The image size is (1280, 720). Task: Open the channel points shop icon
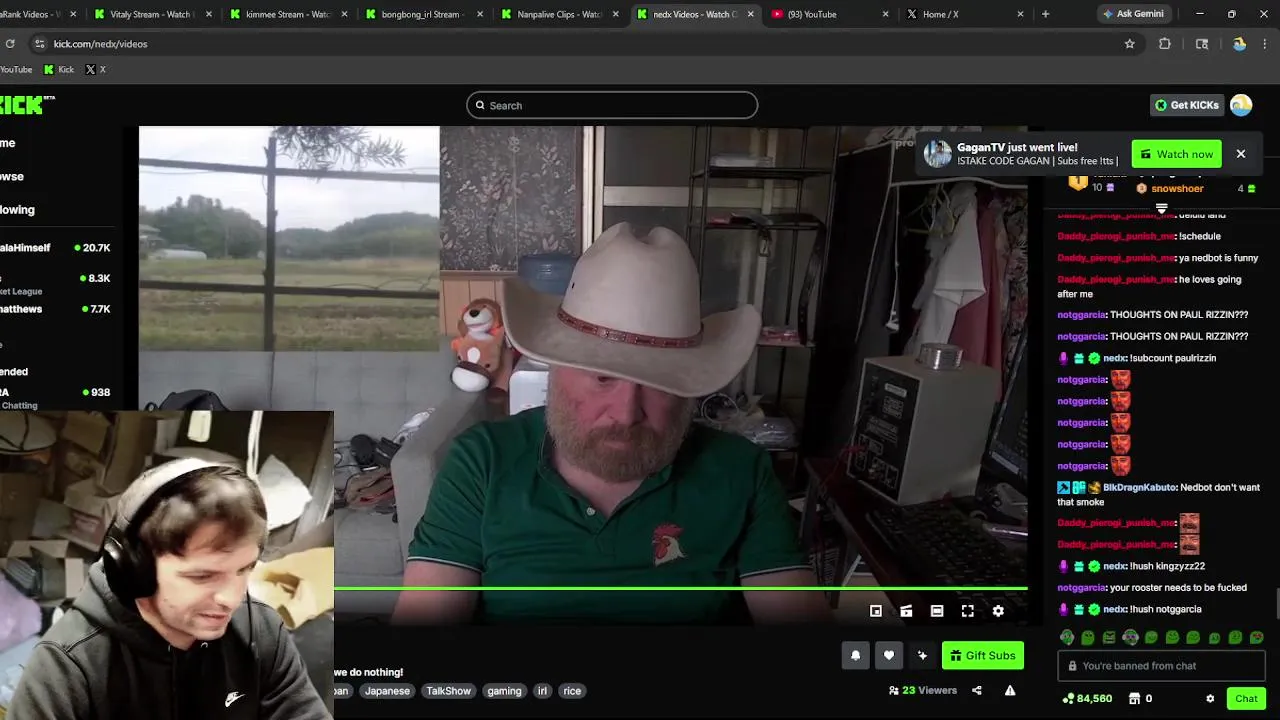click(x=1135, y=698)
